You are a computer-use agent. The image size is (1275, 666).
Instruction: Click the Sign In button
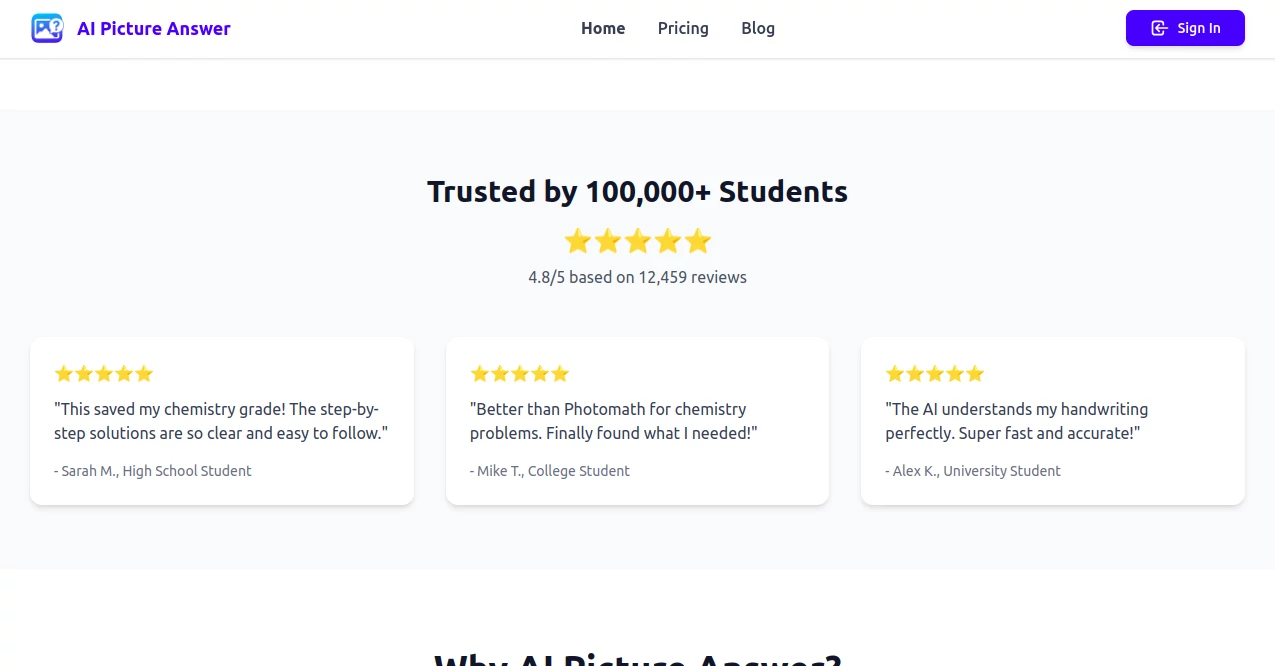[x=1185, y=28]
